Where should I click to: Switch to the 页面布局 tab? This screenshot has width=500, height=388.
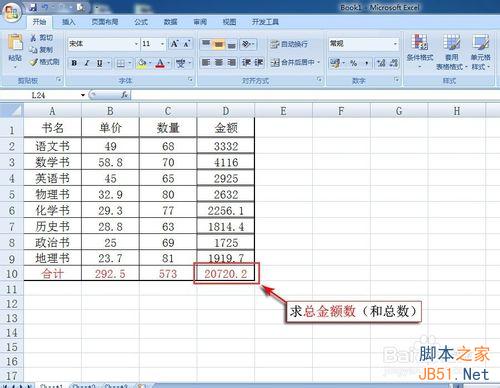click(105, 22)
